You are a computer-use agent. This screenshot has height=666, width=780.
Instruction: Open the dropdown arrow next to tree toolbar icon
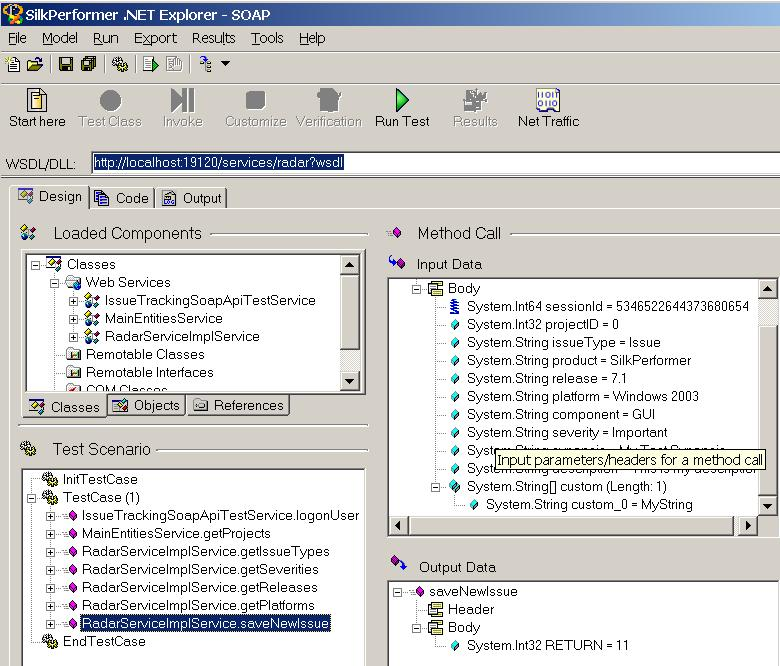pyautogui.click(x=225, y=64)
